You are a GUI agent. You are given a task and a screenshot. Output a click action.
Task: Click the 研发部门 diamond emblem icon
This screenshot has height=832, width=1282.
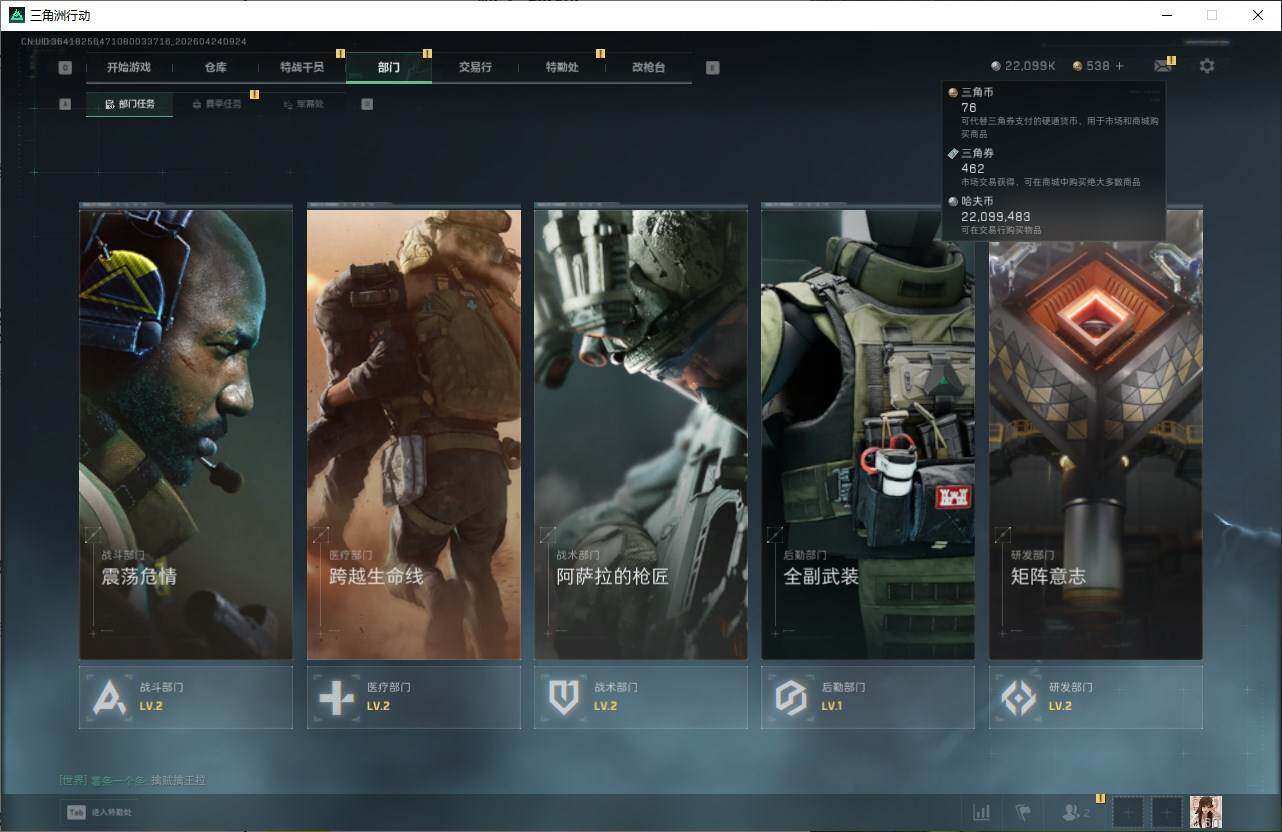pos(1018,697)
